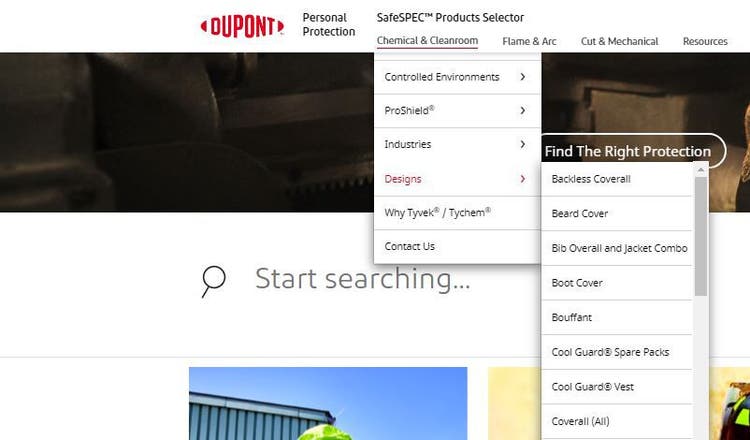This screenshot has height=440, width=750.
Task: Open the Resources menu
Action: [x=705, y=42]
